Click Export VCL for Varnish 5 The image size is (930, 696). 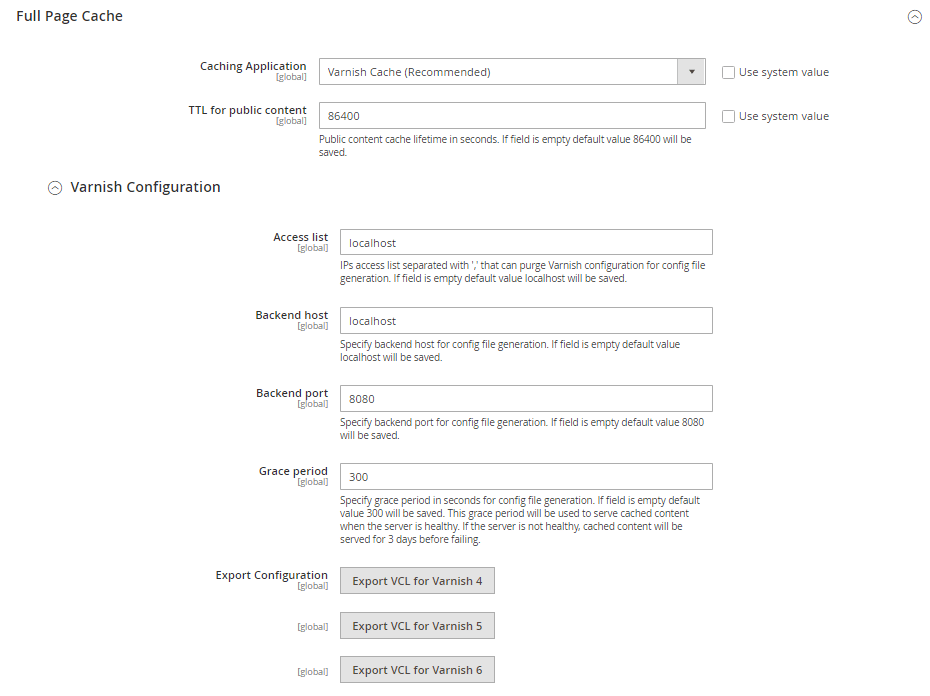pyautogui.click(x=417, y=625)
